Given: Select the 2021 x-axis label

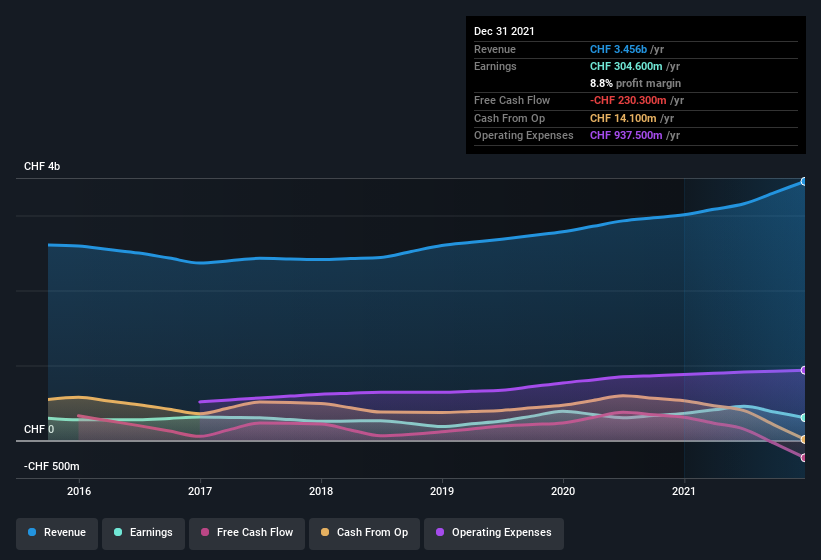Looking at the screenshot, I should point(684,491).
